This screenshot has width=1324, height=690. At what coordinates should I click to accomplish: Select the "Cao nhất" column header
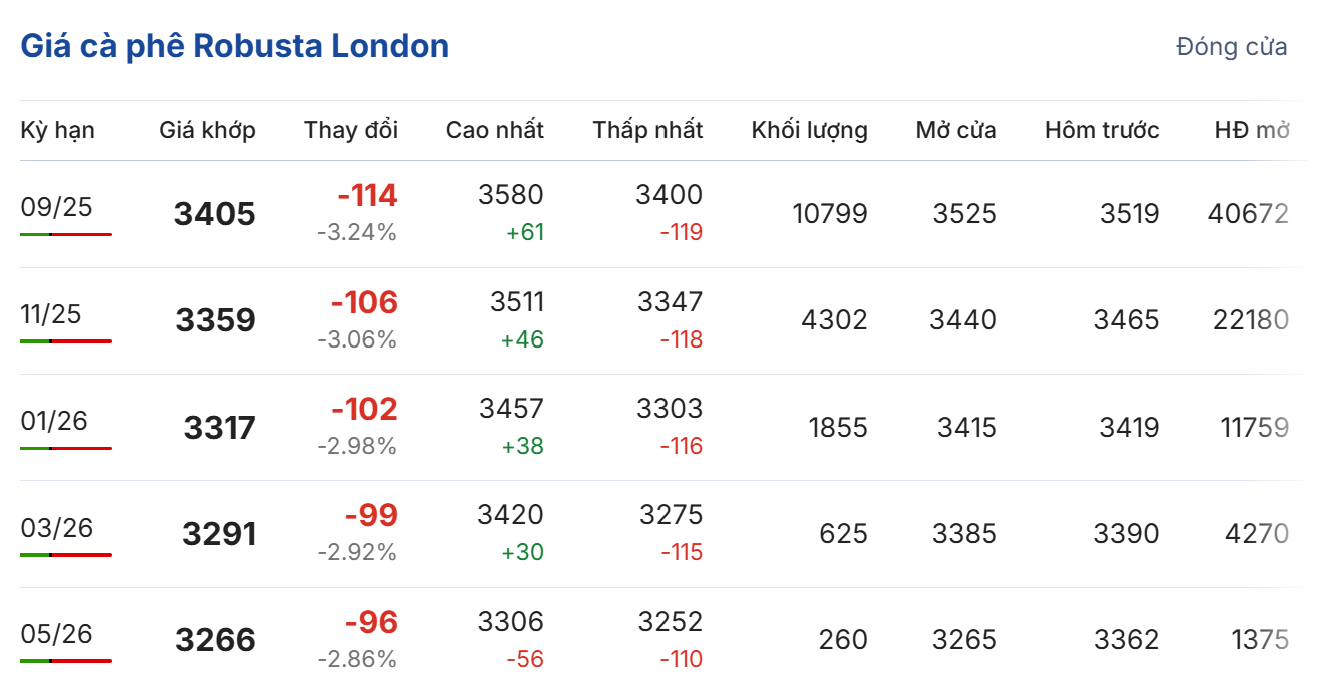pyautogui.click(x=495, y=130)
